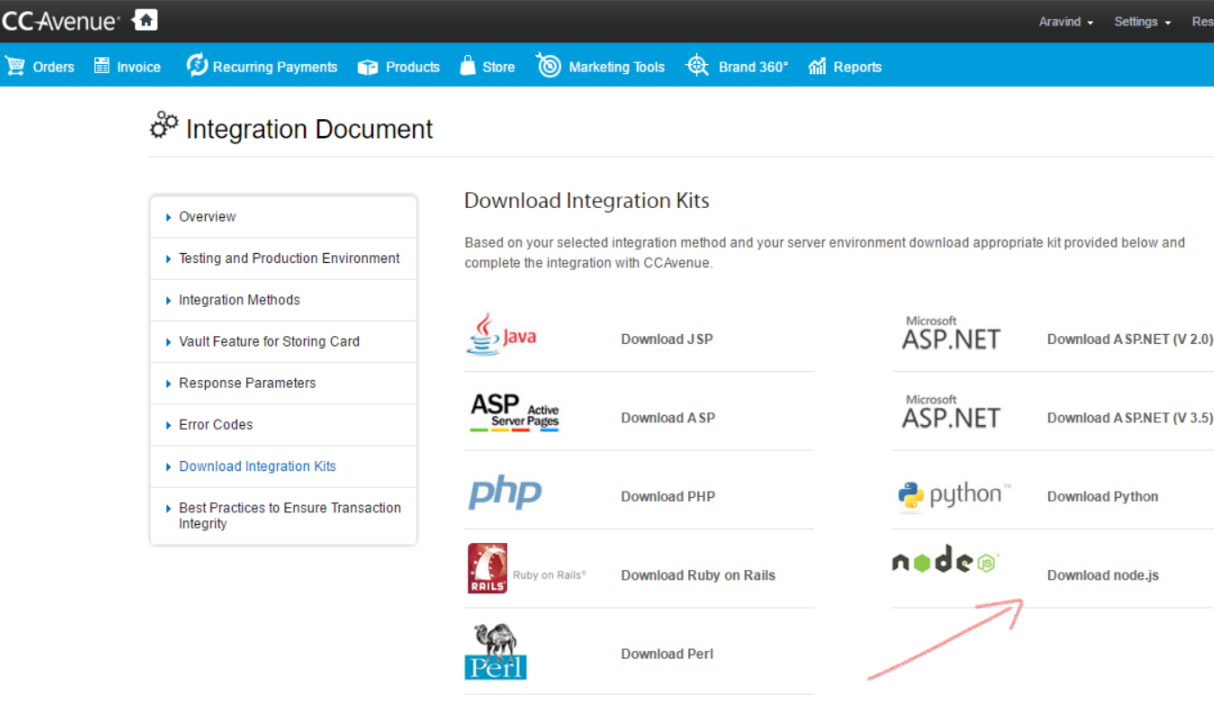The image size is (1214, 705).
Task: Click the ASP Active Server Pages logo
Action: click(x=515, y=412)
